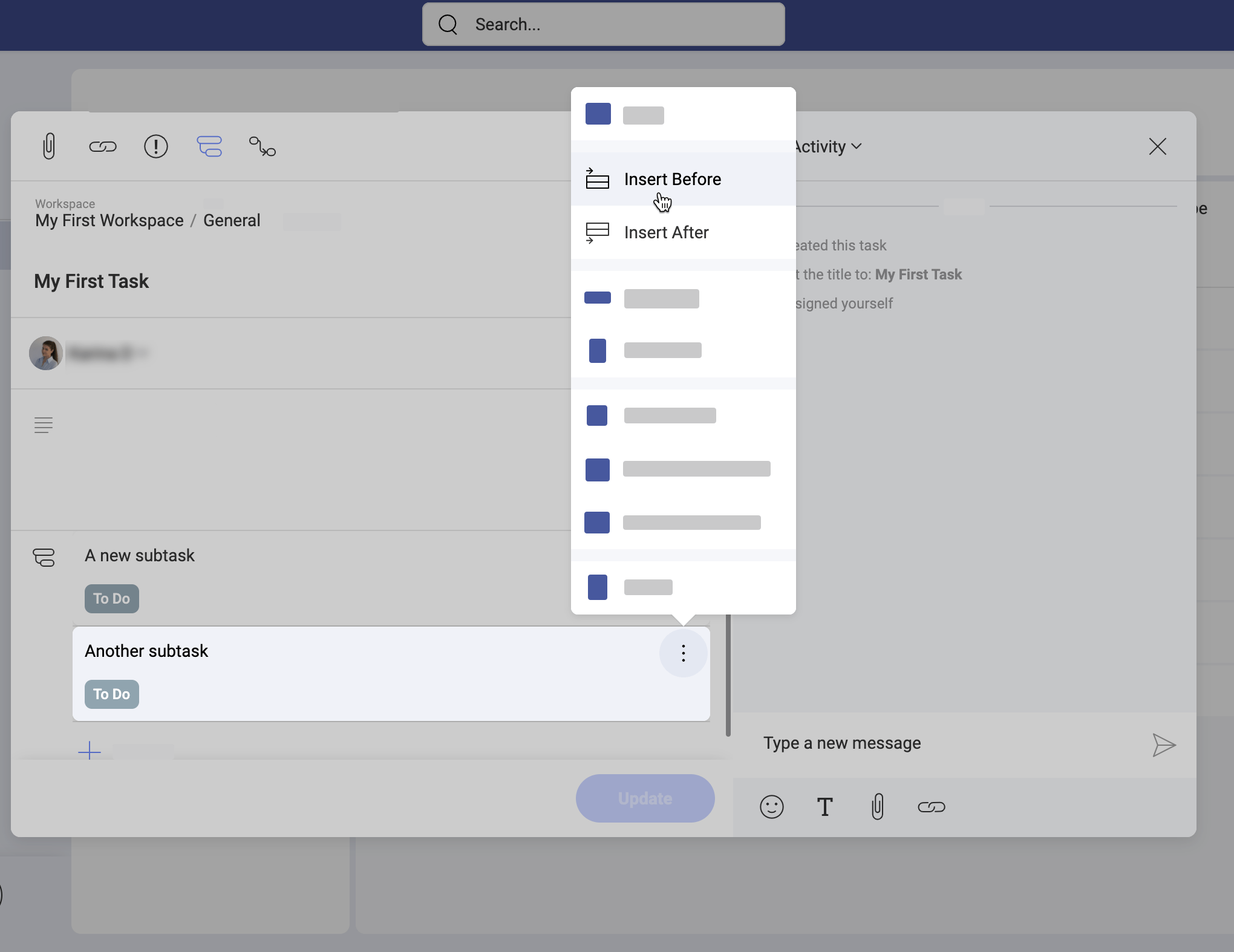Click the blue color swatch in popup header
1234x952 pixels.
click(598, 114)
